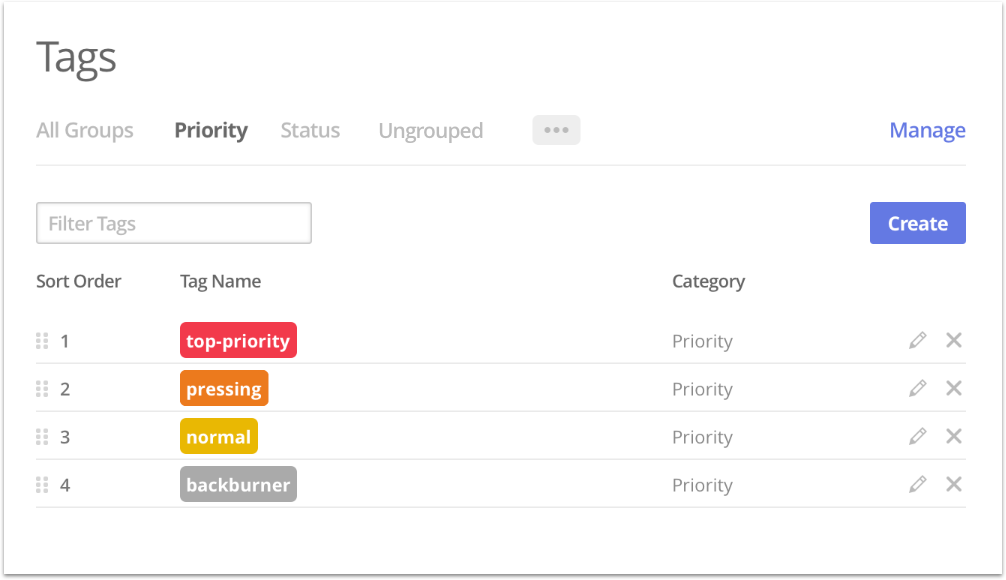Image resolution: width=1006 pixels, height=580 pixels.
Task: Delete the top-priority tag
Action: (x=954, y=341)
